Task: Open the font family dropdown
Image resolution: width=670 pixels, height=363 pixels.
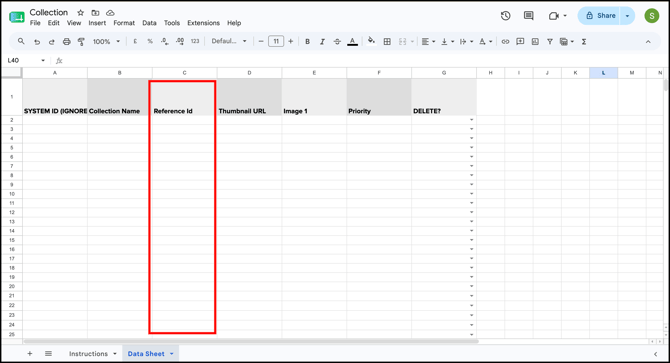Action: [229, 41]
